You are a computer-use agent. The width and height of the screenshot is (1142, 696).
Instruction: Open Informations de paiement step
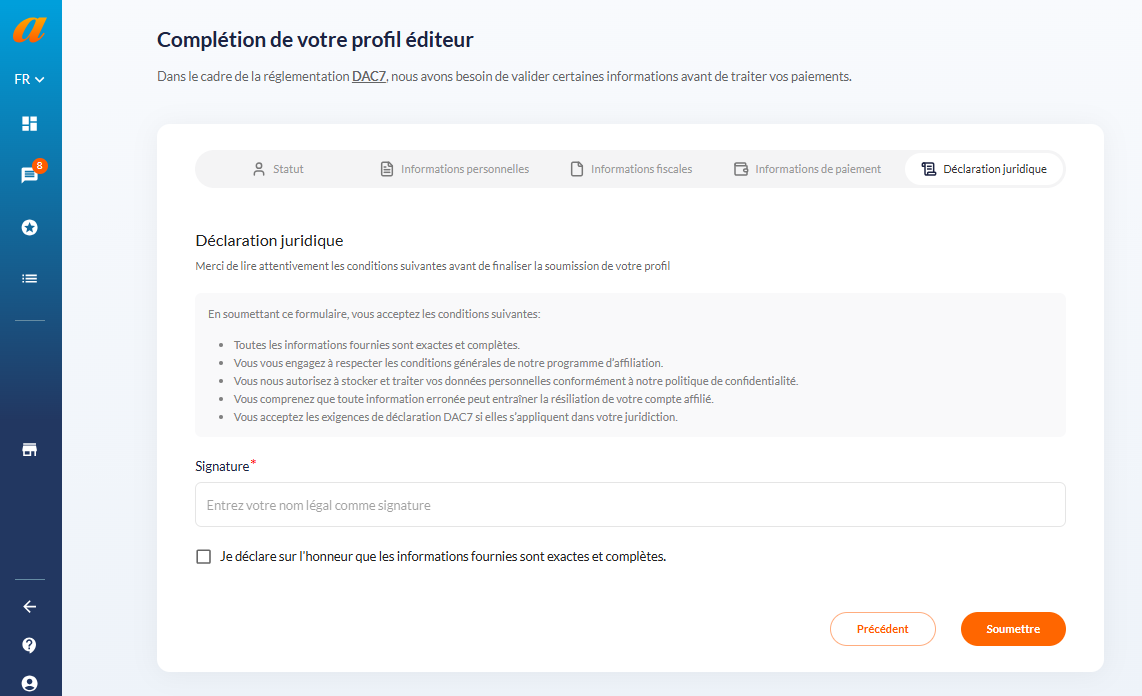pyautogui.click(x=808, y=169)
